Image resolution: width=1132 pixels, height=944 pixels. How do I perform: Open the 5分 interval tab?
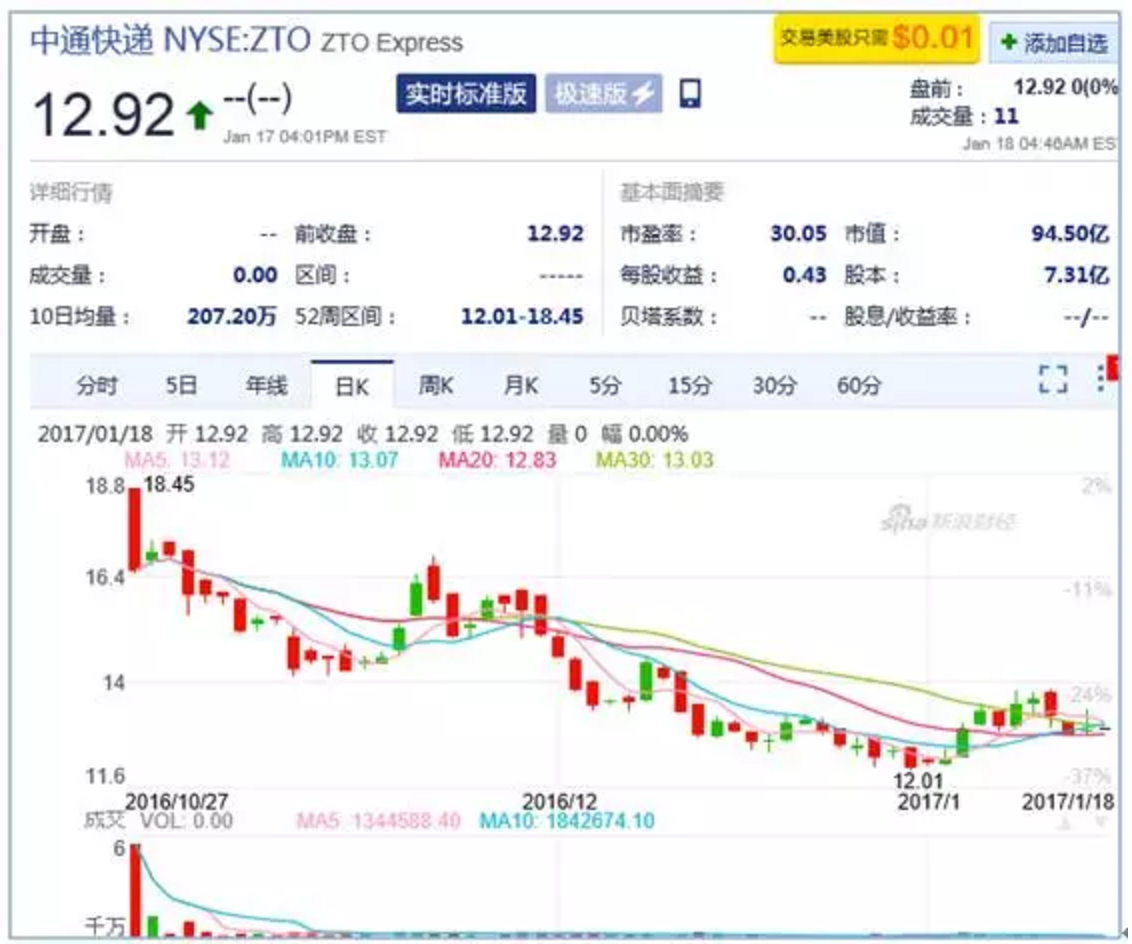605,385
